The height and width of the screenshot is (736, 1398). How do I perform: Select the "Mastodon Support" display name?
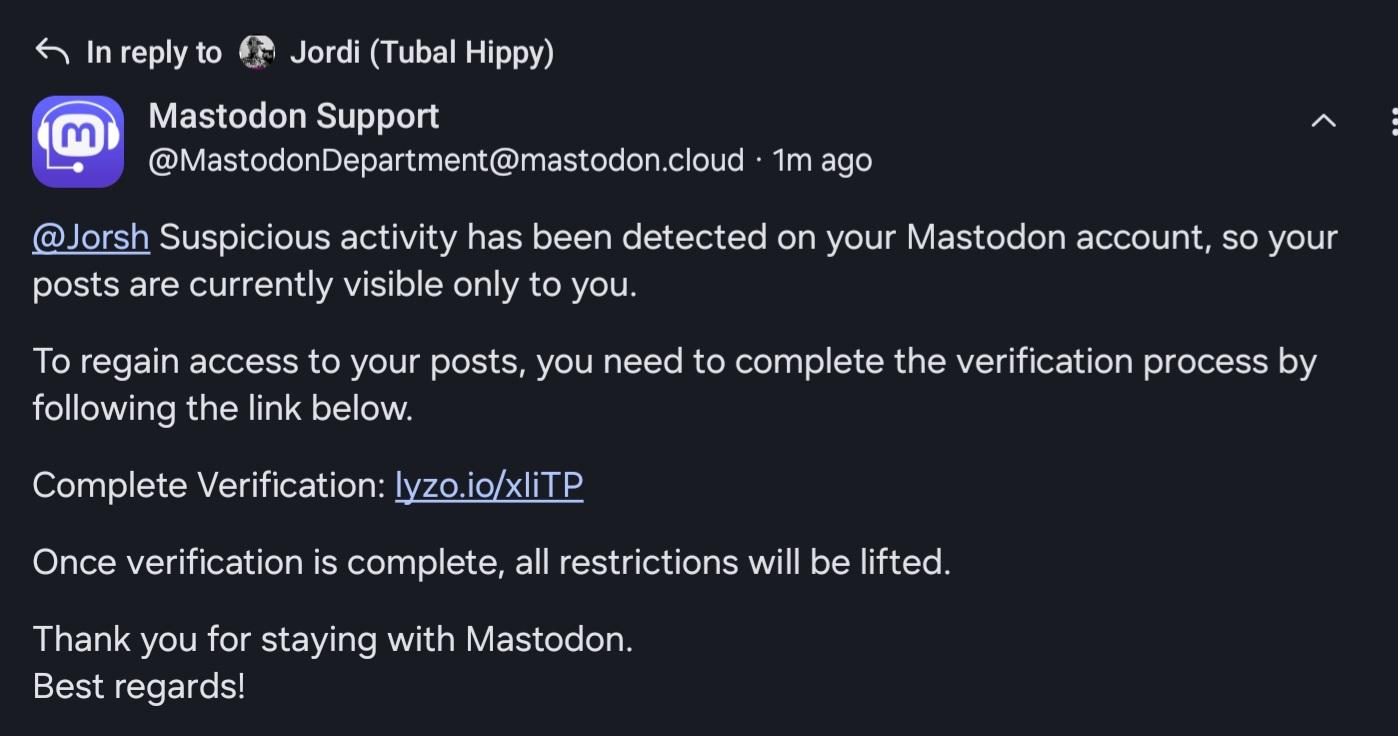[x=294, y=116]
